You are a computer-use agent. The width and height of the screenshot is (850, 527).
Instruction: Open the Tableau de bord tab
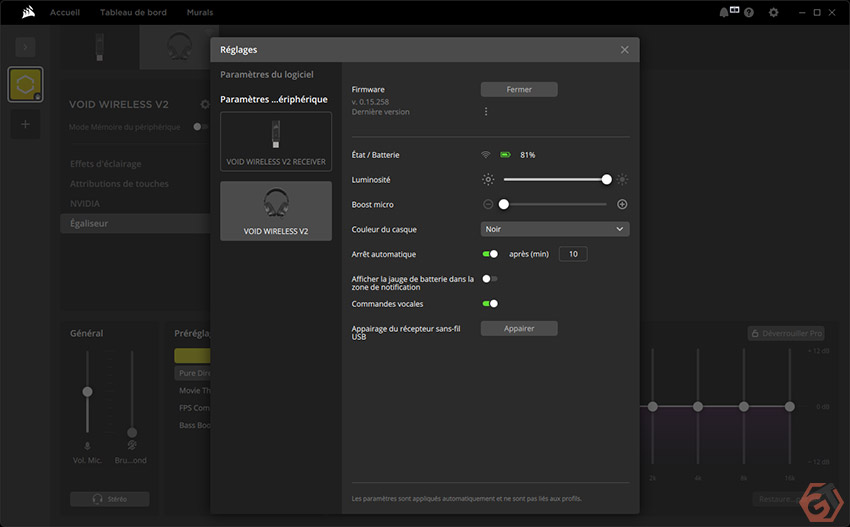click(133, 12)
